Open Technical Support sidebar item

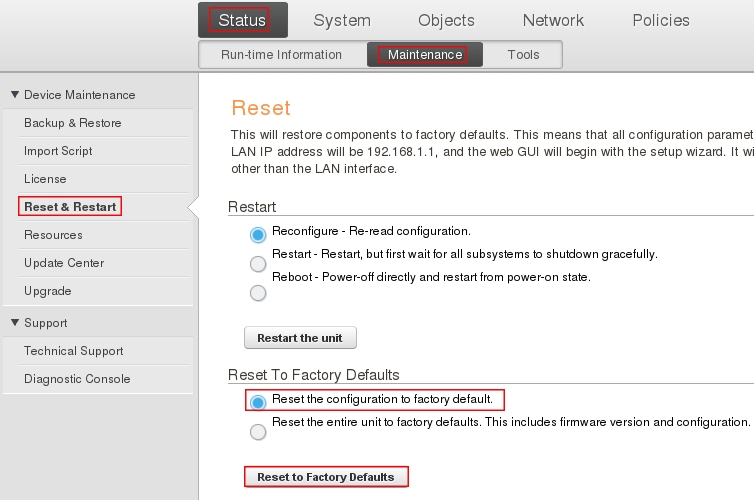[74, 351]
